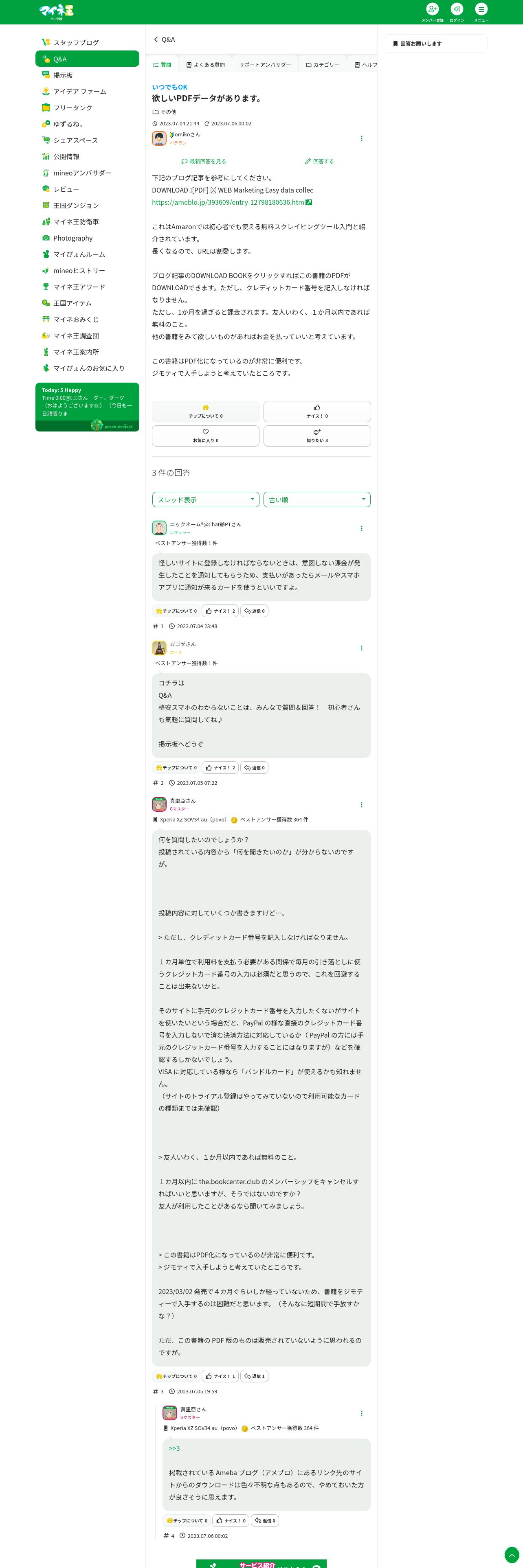Click the 最新回答を見る link
Image resolution: width=523 pixels, height=1568 pixels.
pyautogui.click(x=203, y=161)
